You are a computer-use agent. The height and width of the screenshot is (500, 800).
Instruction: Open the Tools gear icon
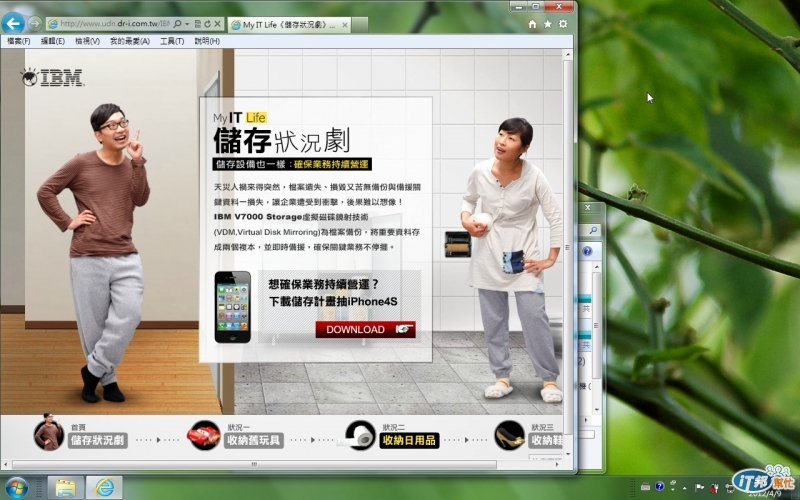pos(563,24)
